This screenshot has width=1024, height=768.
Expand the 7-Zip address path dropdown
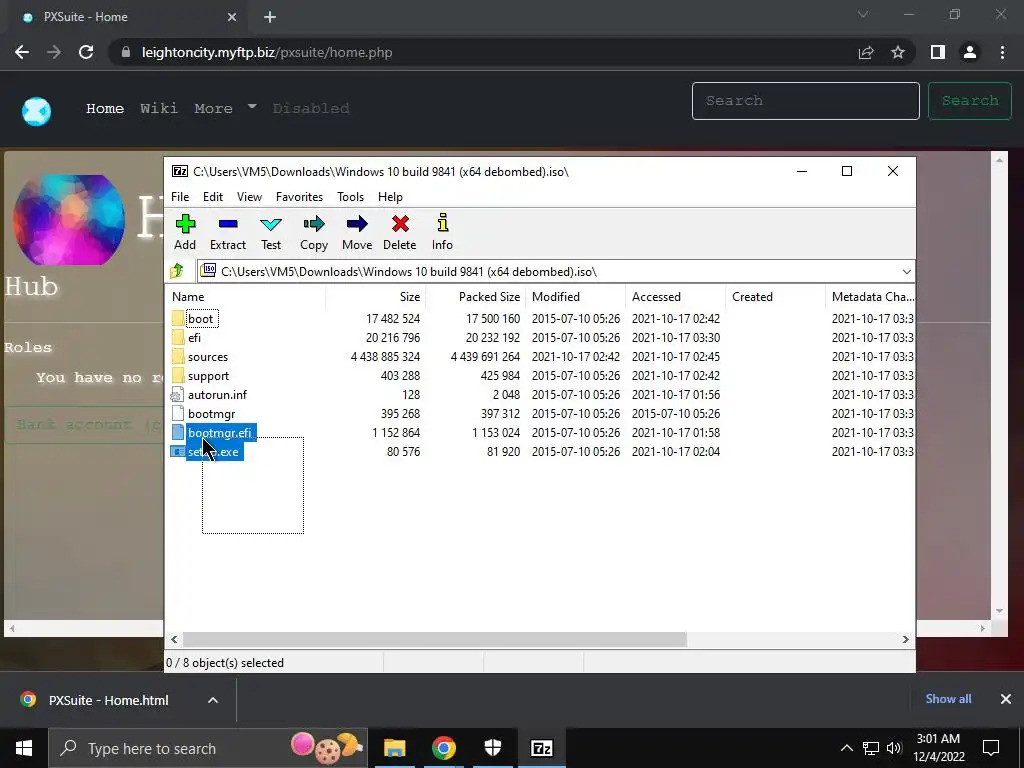coord(906,272)
